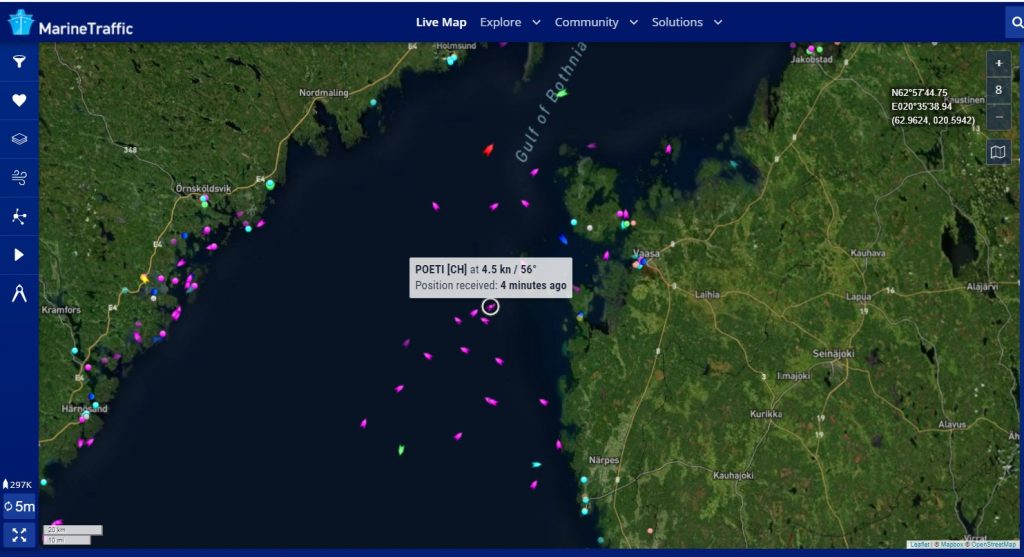This screenshot has height=557, width=1024.
Task: Show the weather wind layer
Action: coord(19,178)
